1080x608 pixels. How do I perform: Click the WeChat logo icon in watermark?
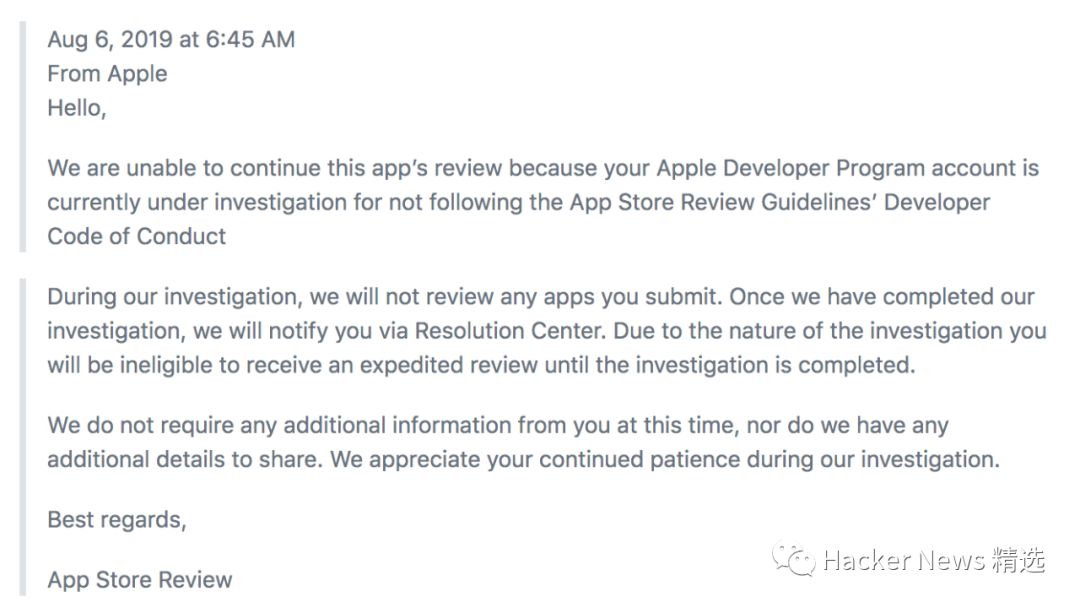pyautogui.click(x=793, y=559)
